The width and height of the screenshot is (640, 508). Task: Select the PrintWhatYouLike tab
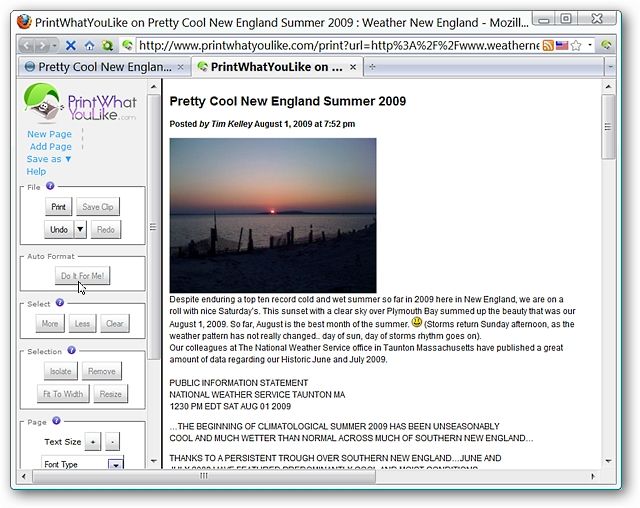pos(276,67)
